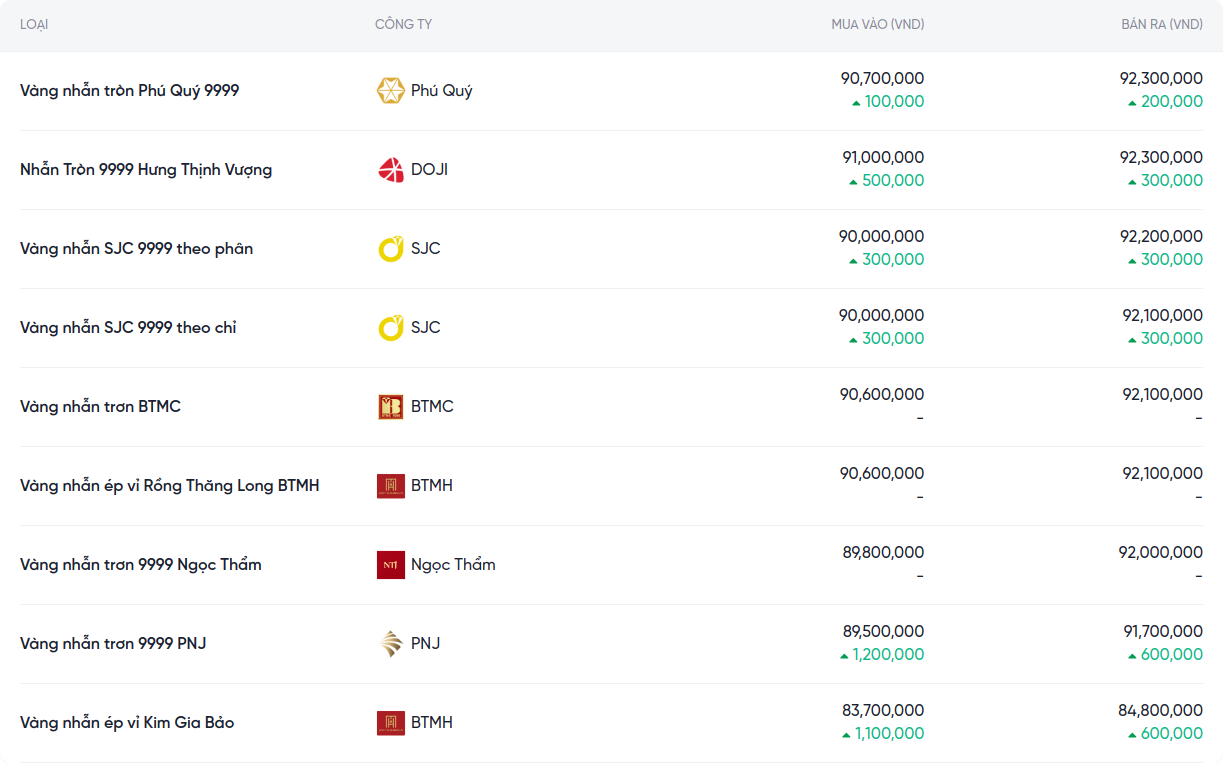This screenshot has width=1223, height=763.
Task: Click SJC logo in the 'theo phân' row
Action: coord(390,249)
